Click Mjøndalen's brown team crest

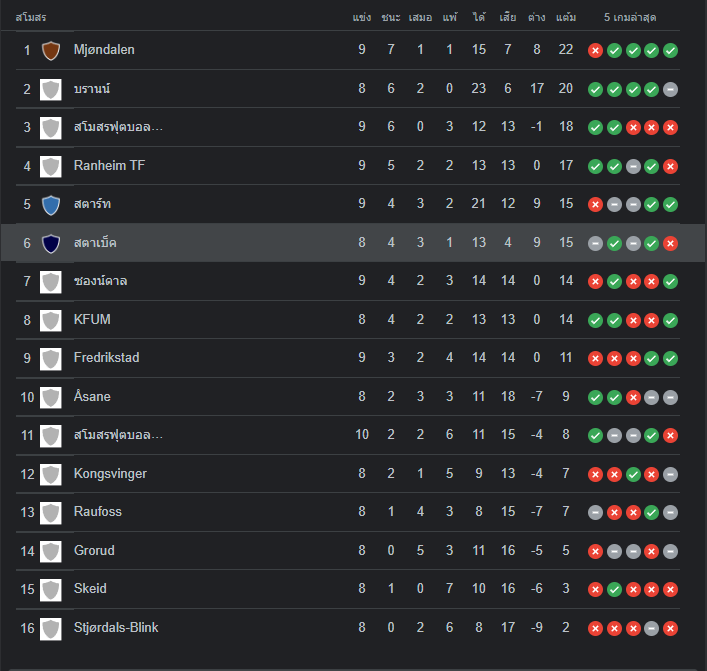(51, 50)
